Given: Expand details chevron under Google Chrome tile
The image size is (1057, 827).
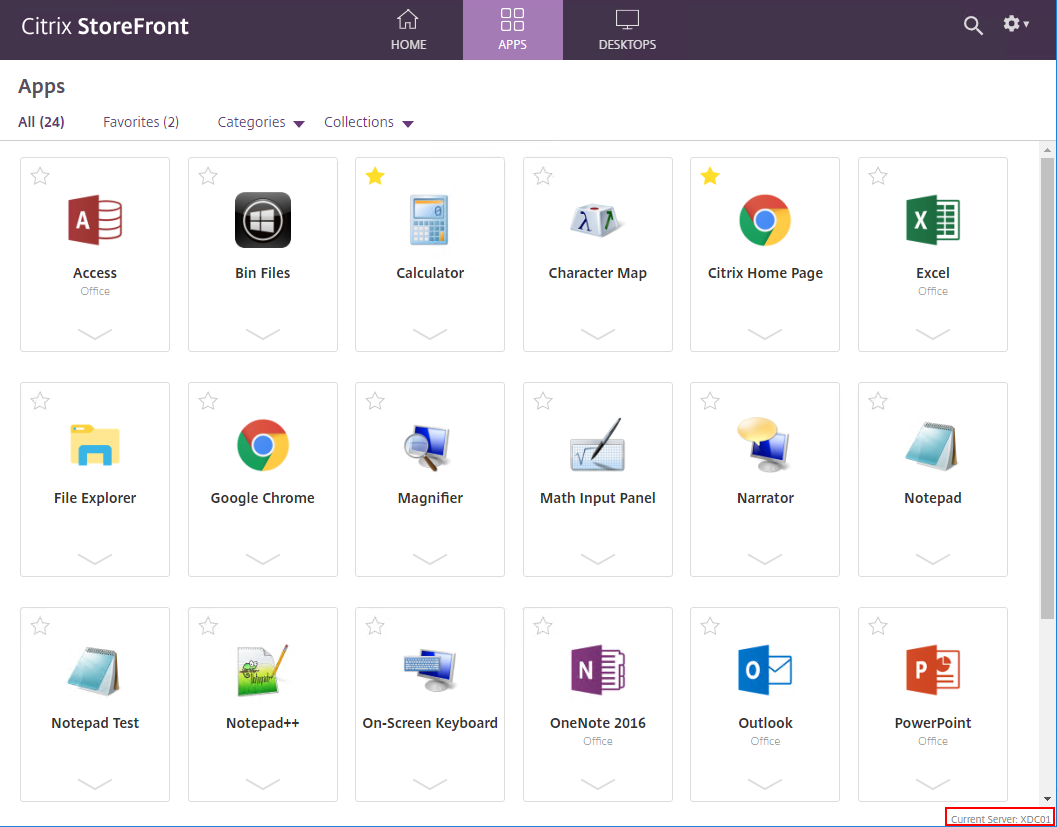Looking at the screenshot, I should (x=263, y=559).
